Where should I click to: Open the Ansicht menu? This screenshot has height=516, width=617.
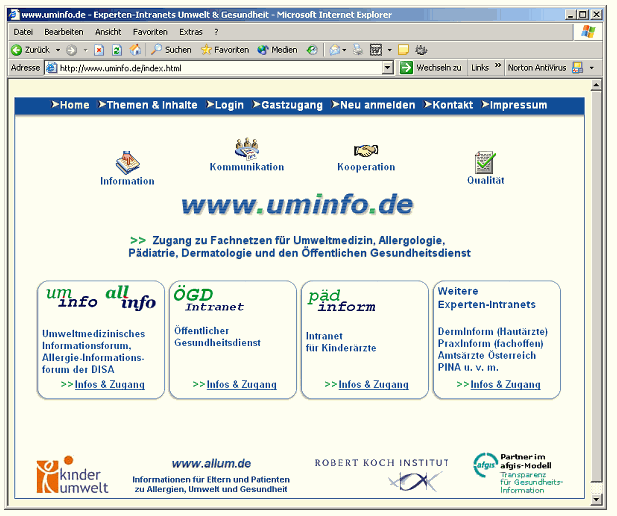click(x=108, y=32)
